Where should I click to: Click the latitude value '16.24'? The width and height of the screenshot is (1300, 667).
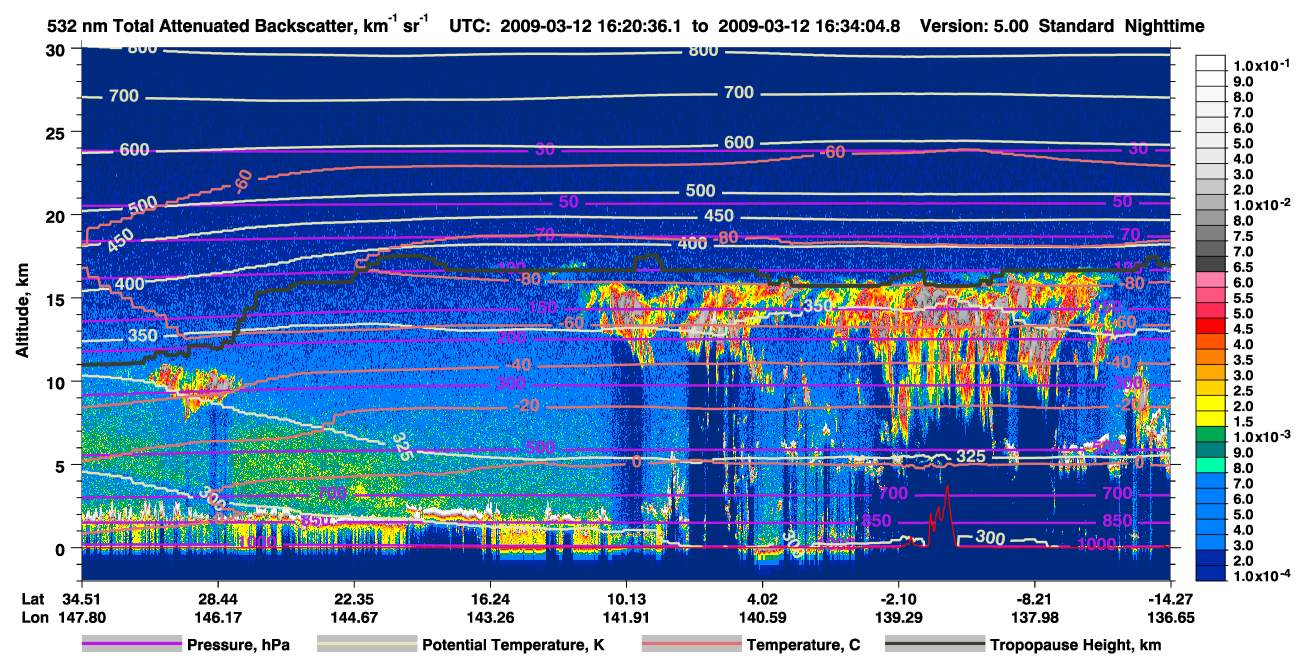pyautogui.click(x=490, y=599)
